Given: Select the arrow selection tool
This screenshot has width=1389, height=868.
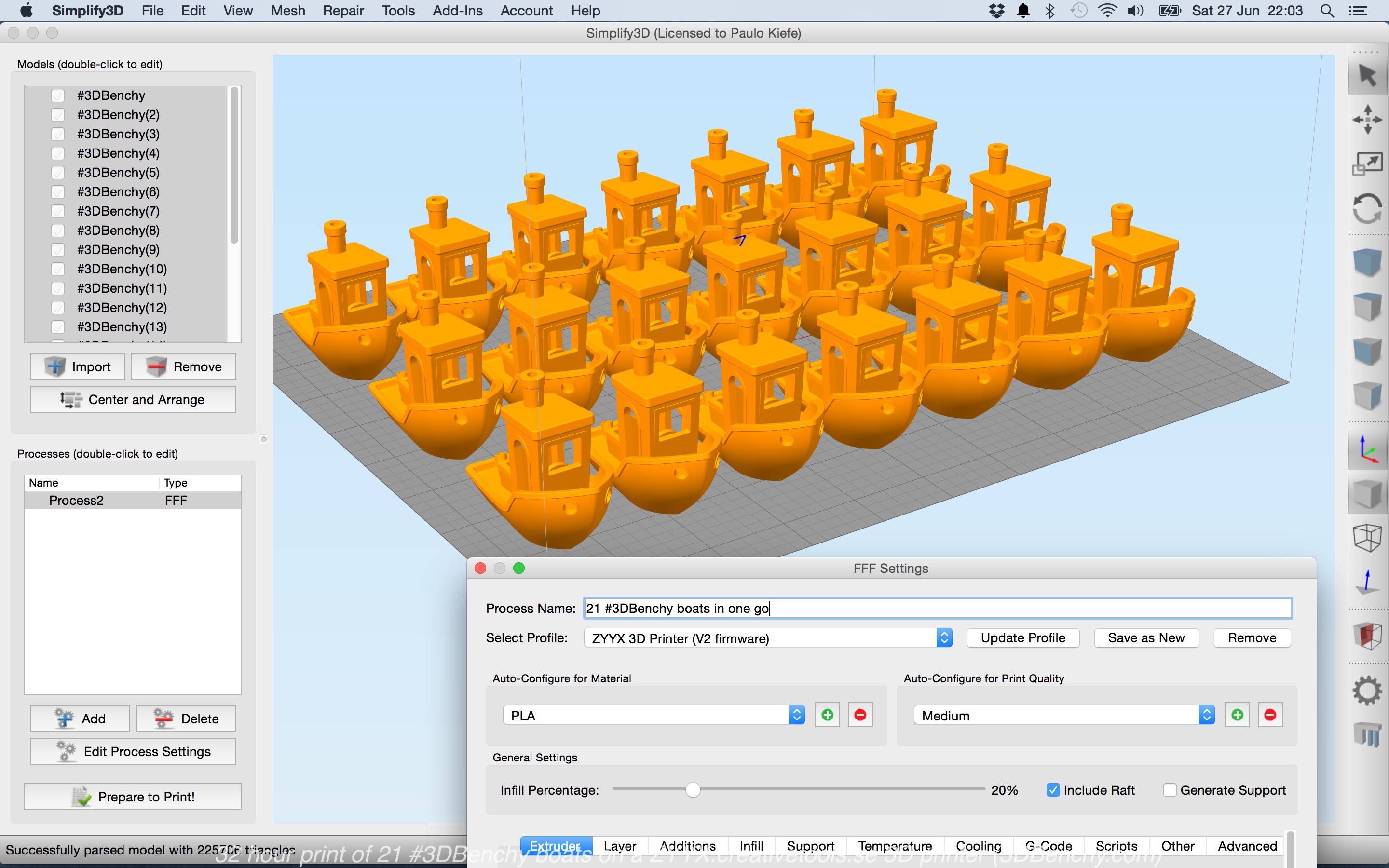Looking at the screenshot, I should (1367, 76).
